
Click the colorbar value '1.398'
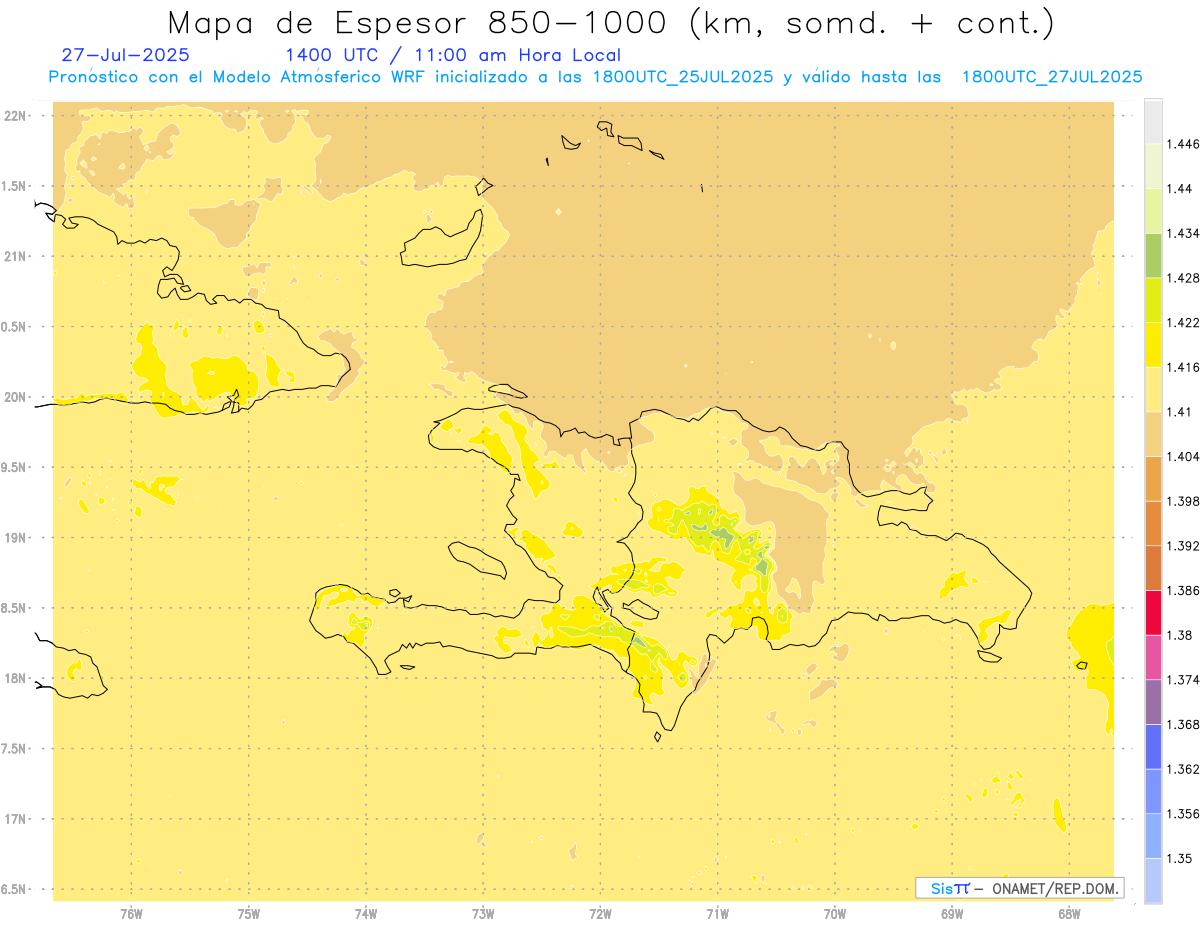coord(1182,501)
